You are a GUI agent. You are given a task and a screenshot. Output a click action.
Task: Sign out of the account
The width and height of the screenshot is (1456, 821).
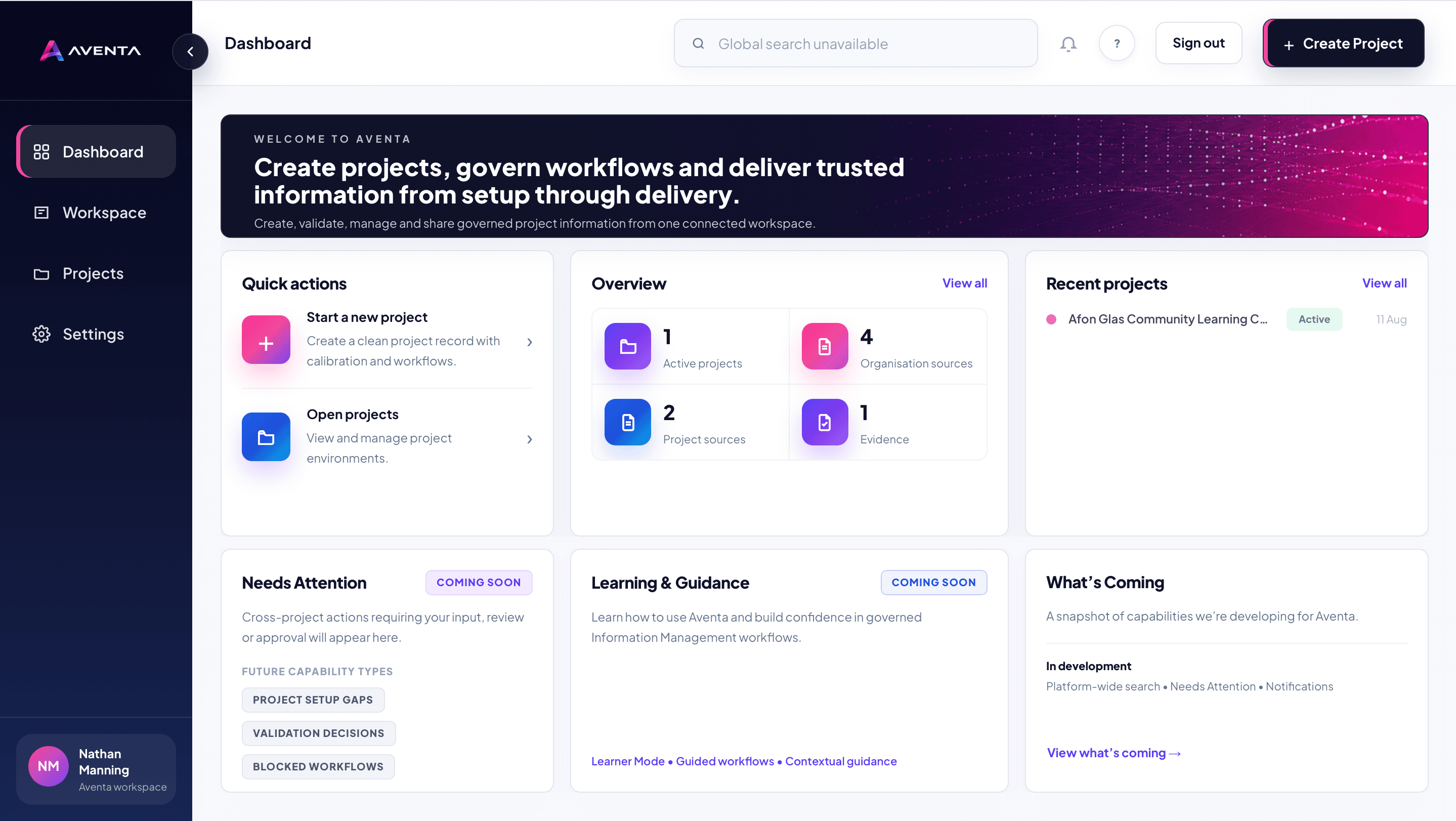(1198, 44)
